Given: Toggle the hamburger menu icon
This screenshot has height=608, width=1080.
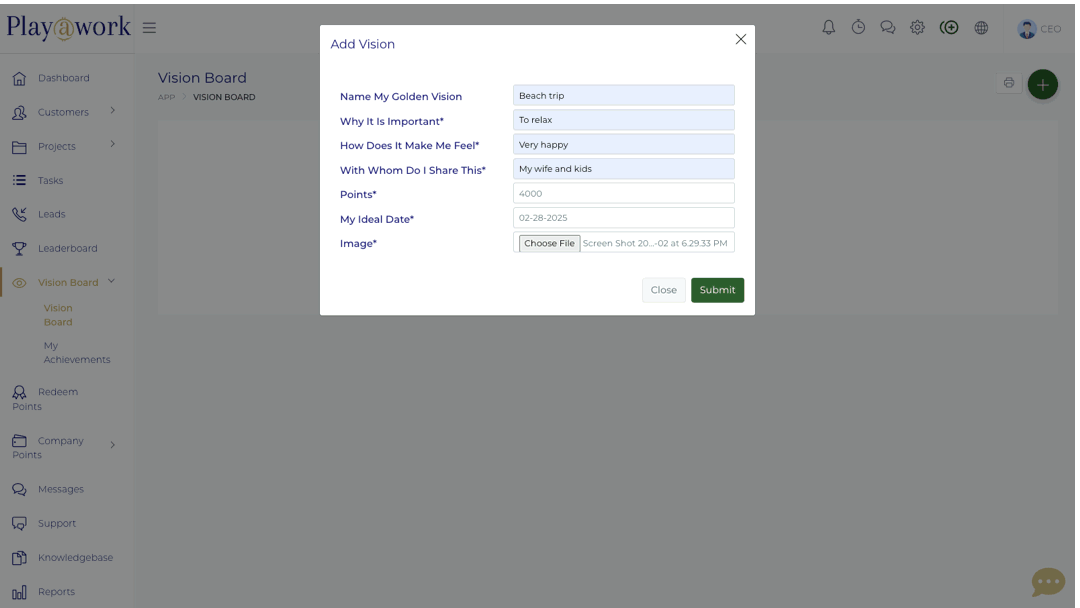Looking at the screenshot, I should point(149,28).
